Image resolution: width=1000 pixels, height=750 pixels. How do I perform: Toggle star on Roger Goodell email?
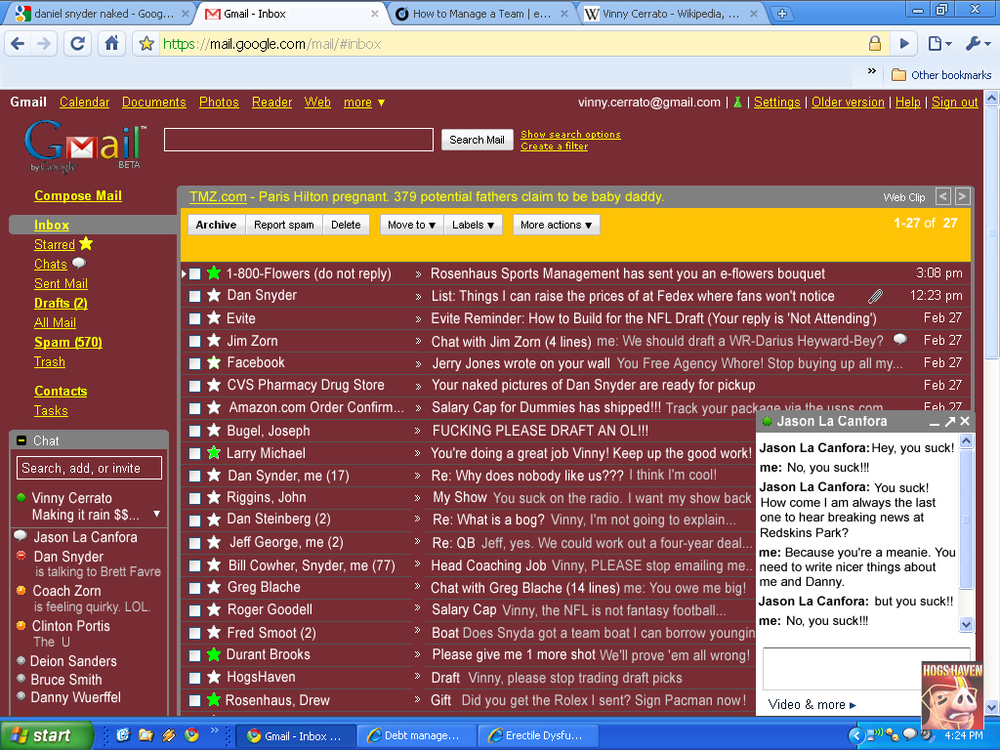(214, 610)
